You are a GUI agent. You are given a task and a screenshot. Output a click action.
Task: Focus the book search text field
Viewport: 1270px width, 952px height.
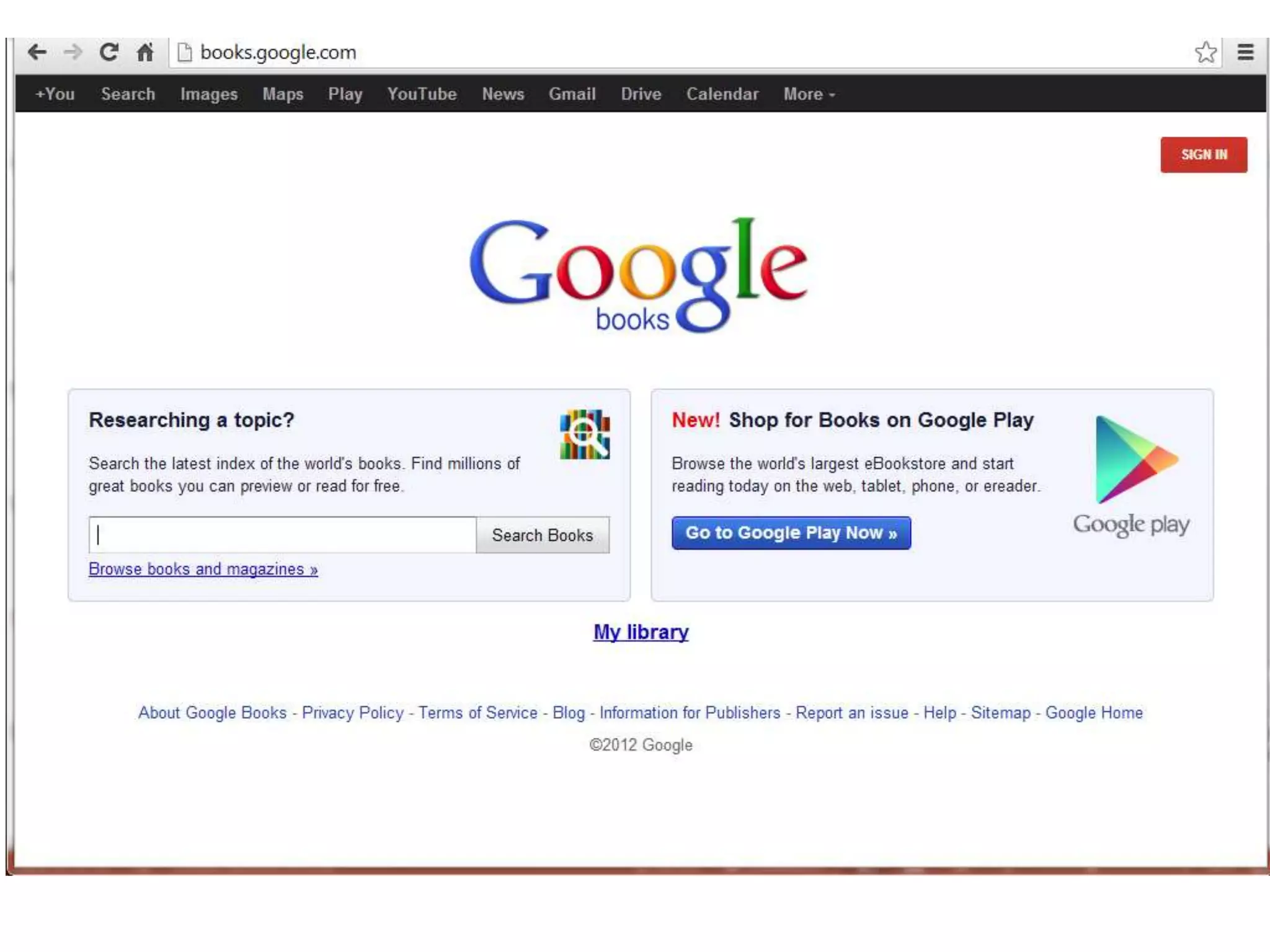pyautogui.click(x=283, y=535)
